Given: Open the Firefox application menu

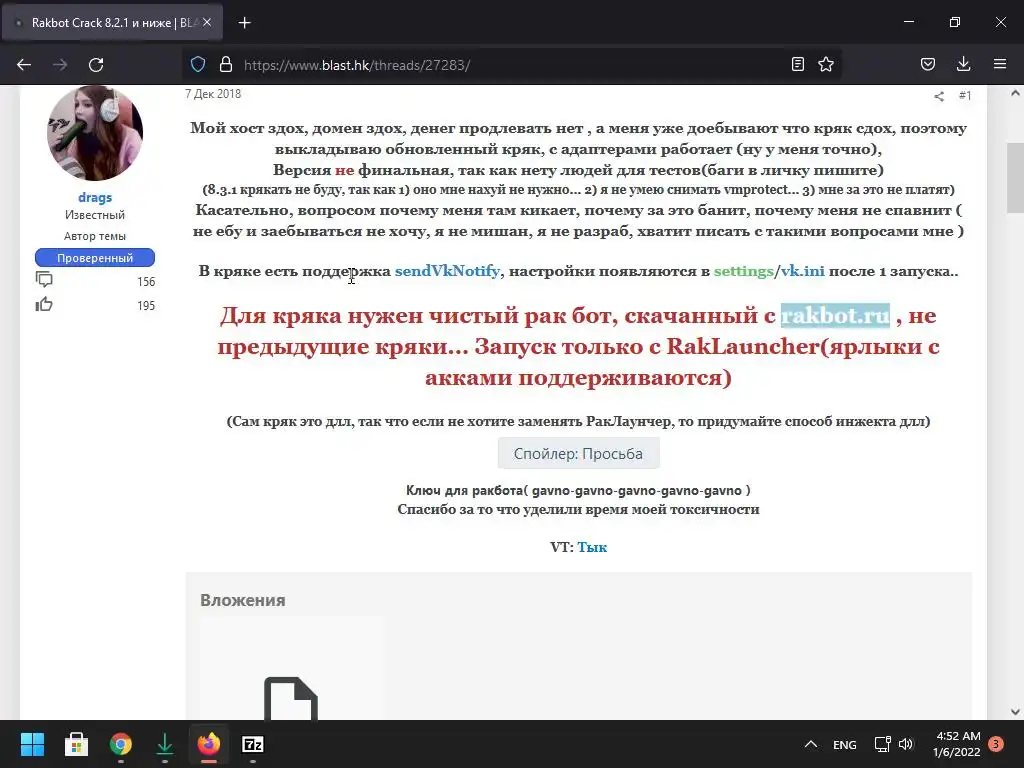Looking at the screenshot, I should coord(1000,64).
